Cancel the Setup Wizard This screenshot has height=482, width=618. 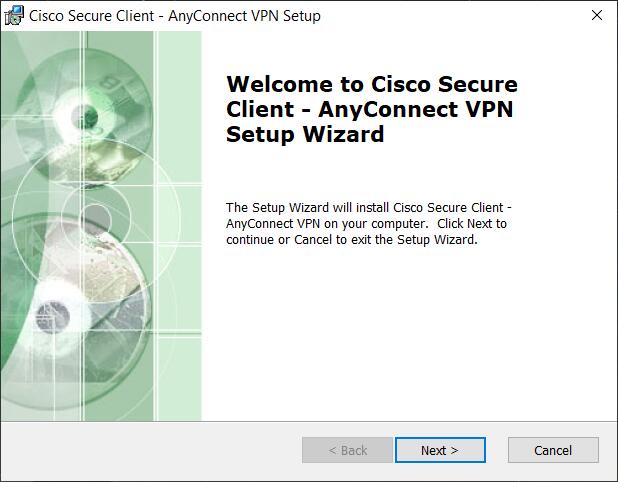click(x=552, y=450)
